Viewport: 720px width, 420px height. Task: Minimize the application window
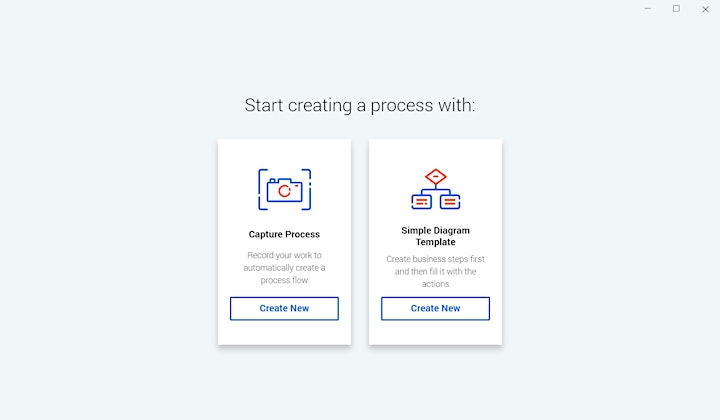(647, 9)
